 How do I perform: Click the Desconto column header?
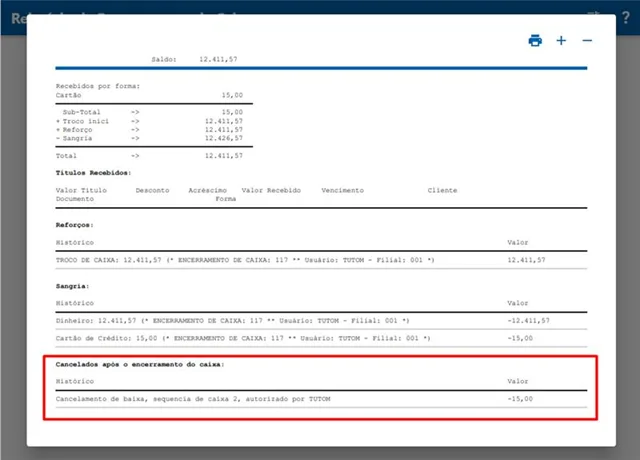point(152,191)
